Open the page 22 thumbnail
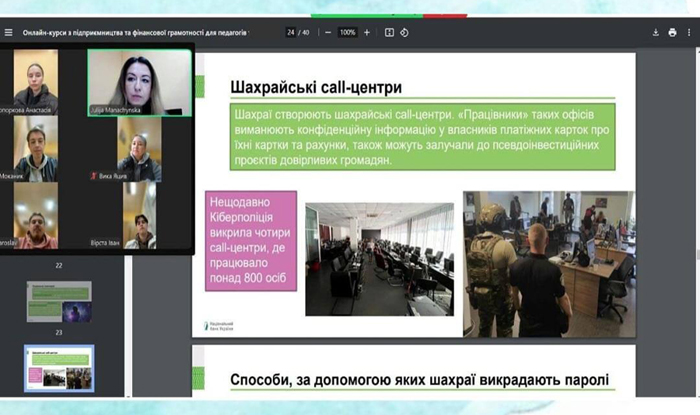The width and height of the screenshot is (700, 415). (59, 301)
